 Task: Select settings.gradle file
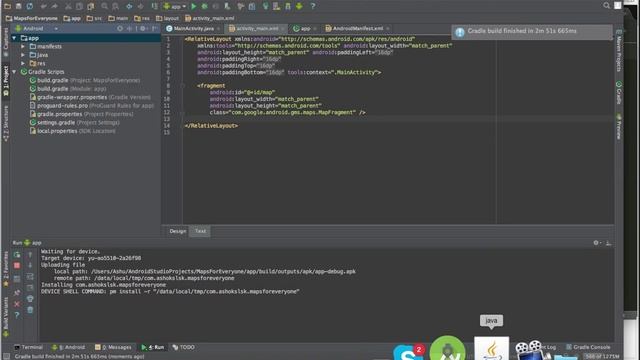click(74, 122)
